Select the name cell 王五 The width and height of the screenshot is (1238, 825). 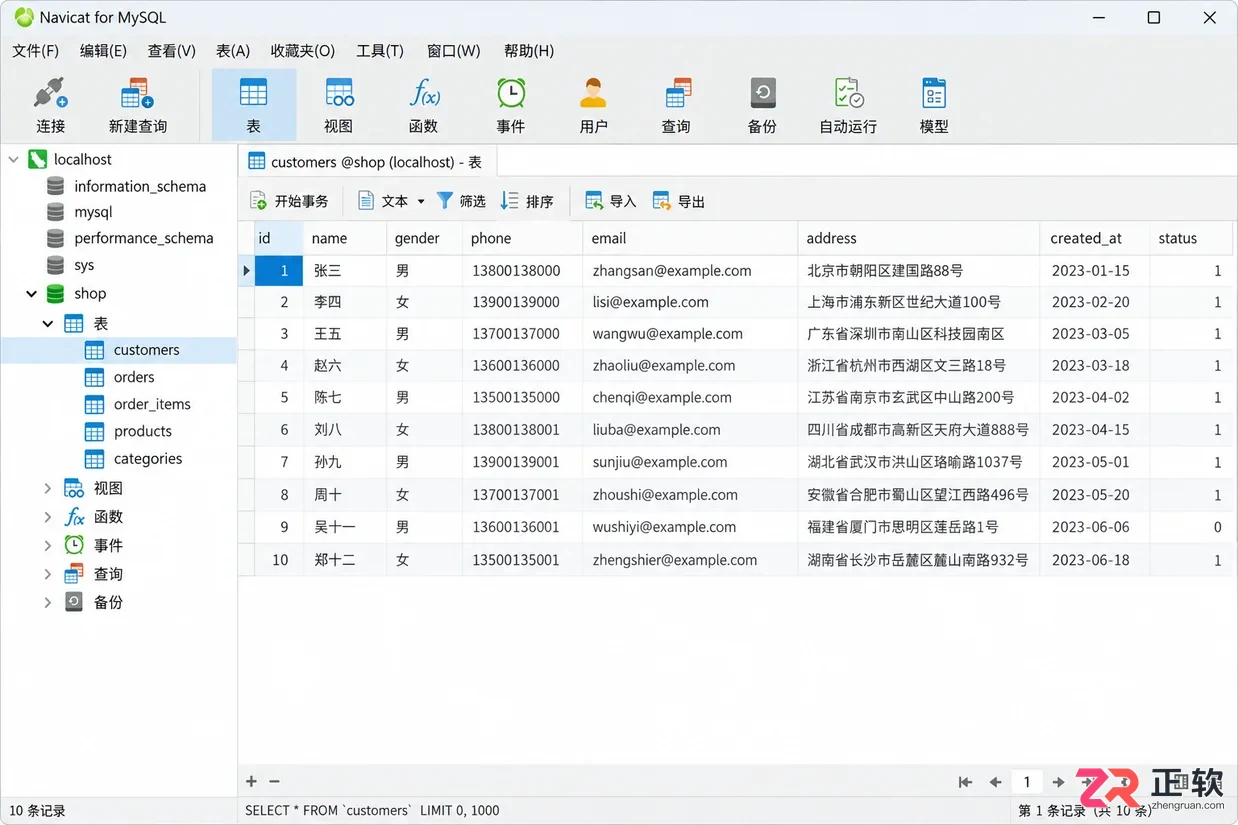point(345,334)
